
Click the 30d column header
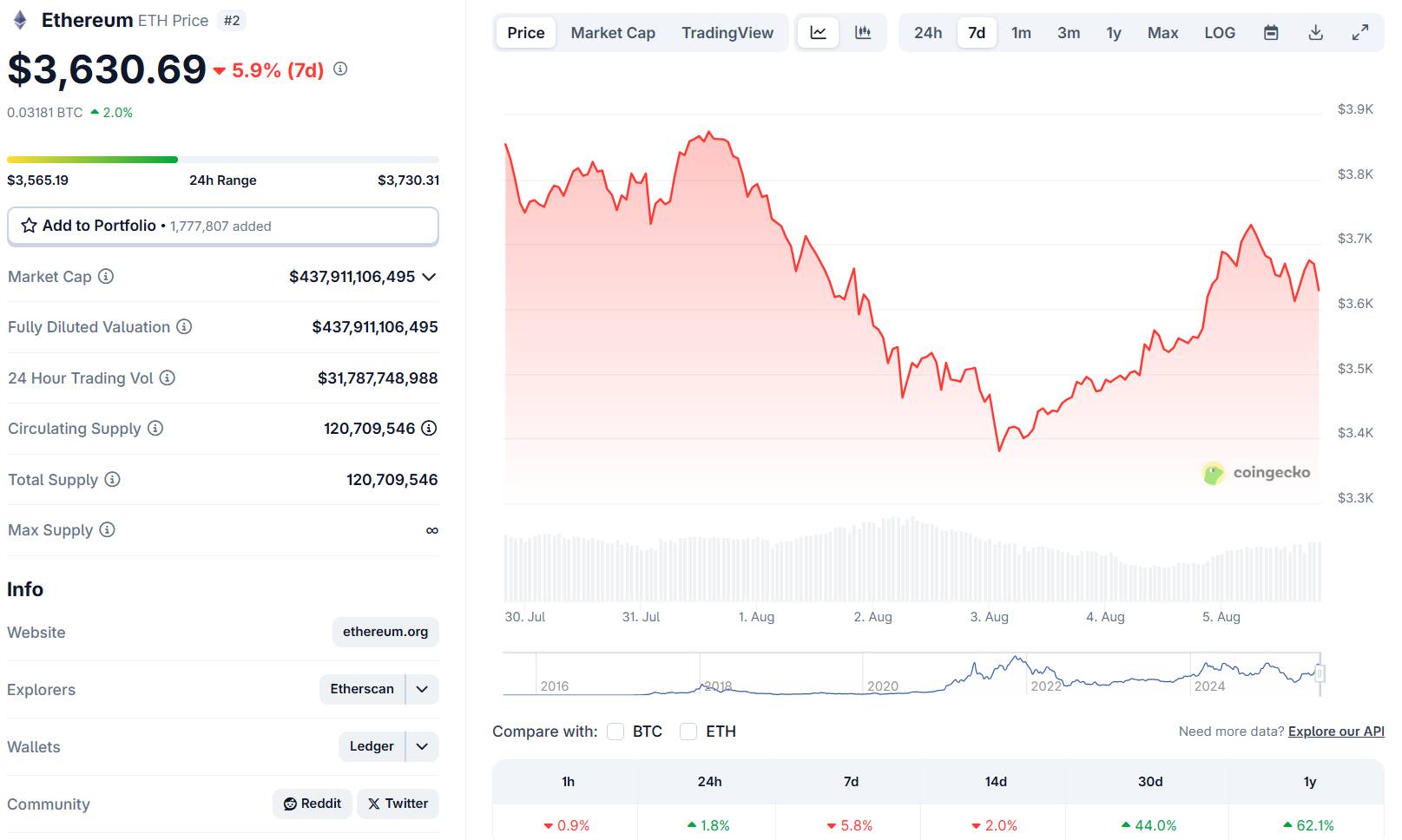coord(1150,782)
